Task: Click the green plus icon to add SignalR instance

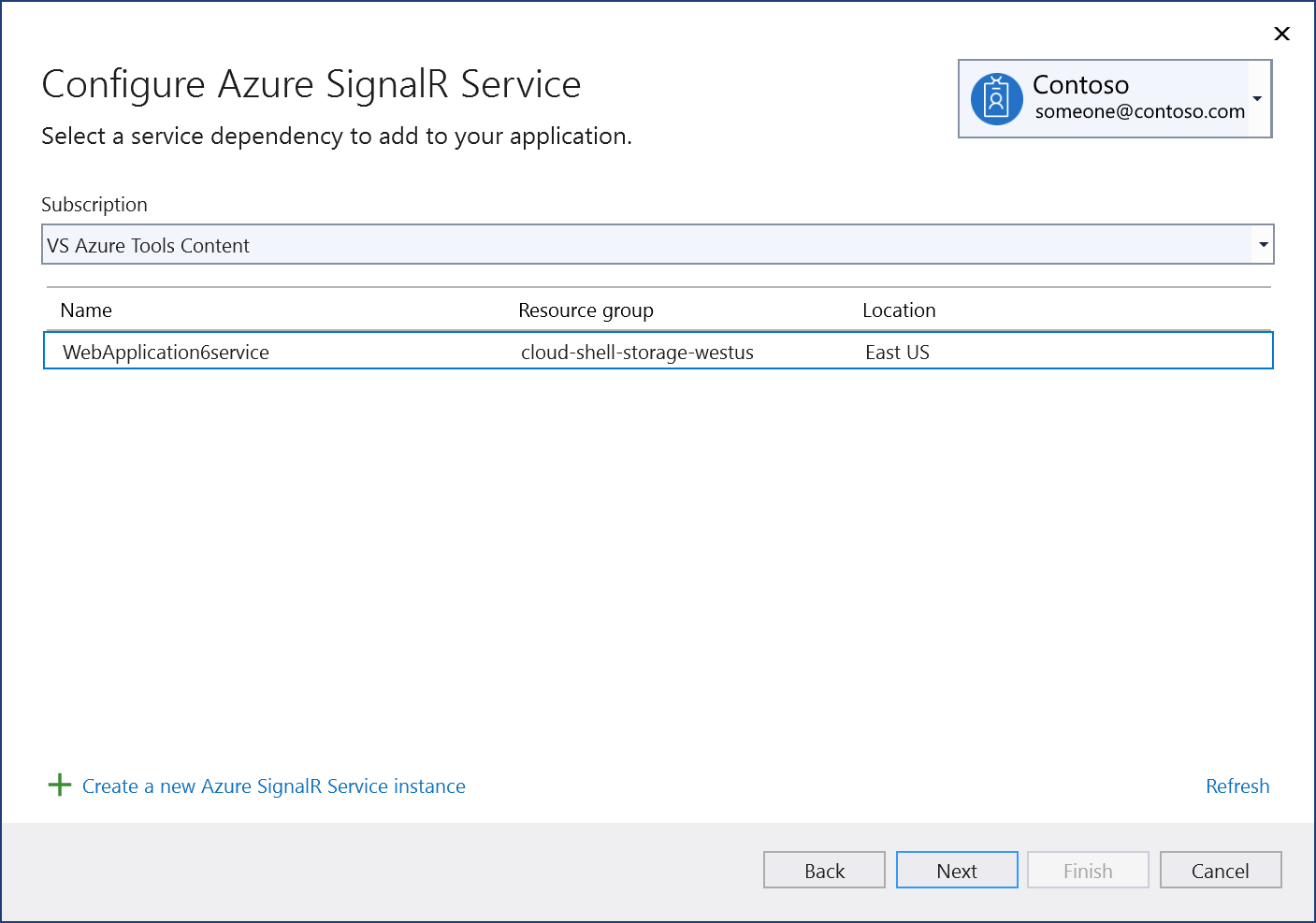Action: (59, 786)
